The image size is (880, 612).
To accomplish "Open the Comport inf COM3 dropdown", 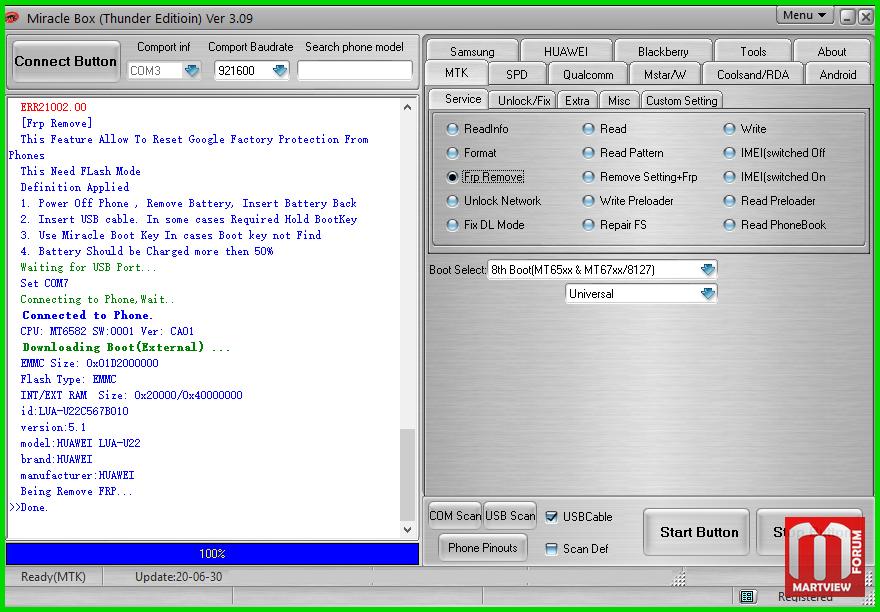I will [x=192, y=71].
